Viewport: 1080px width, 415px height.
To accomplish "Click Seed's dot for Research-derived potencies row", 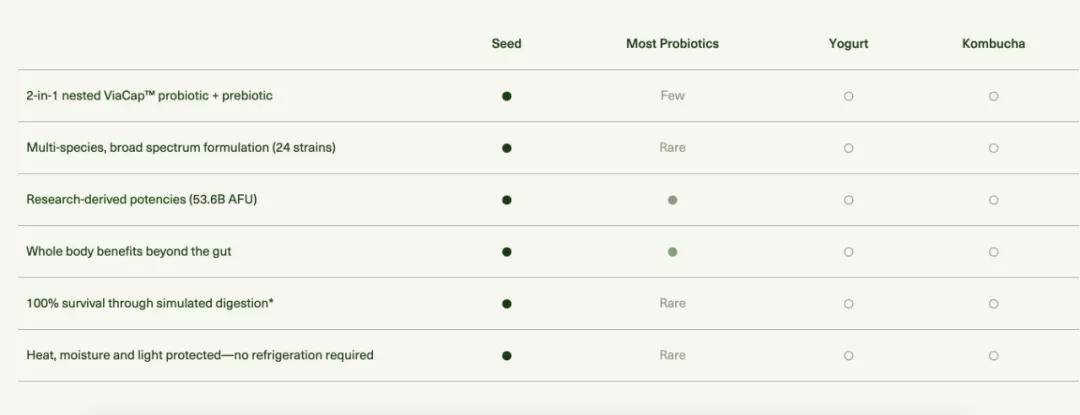I will (507, 200).
